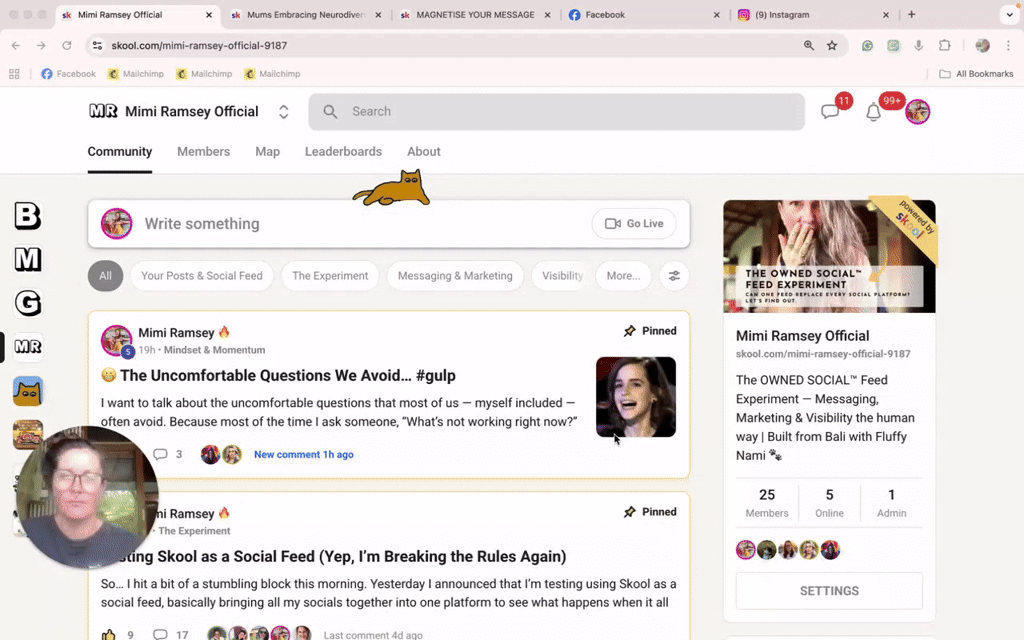Open the yellow cat community icon in the sidebar
Image resolution: width=1024 pixels, height=640 pixels.
click(x=27, y=391)
